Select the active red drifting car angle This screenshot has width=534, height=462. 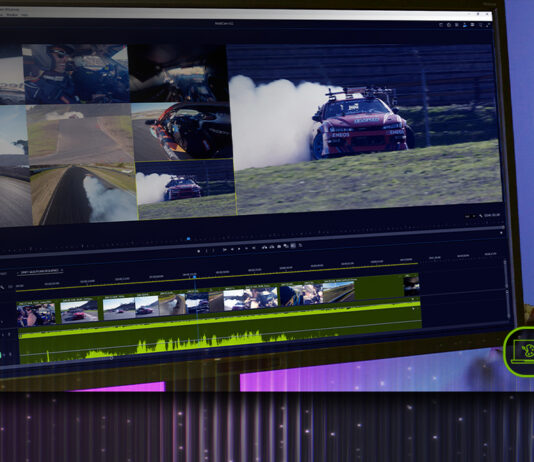click(x=186, y=188)
